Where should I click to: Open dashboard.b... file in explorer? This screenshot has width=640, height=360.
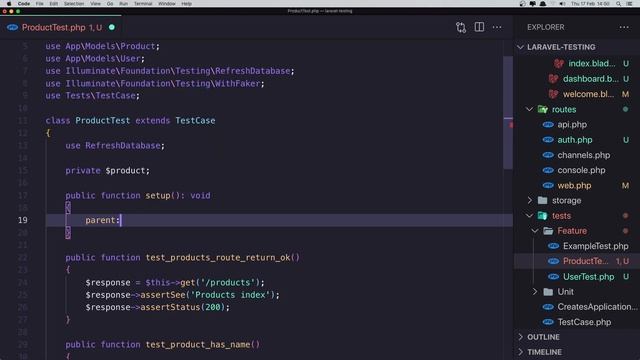tap(591, 79)
